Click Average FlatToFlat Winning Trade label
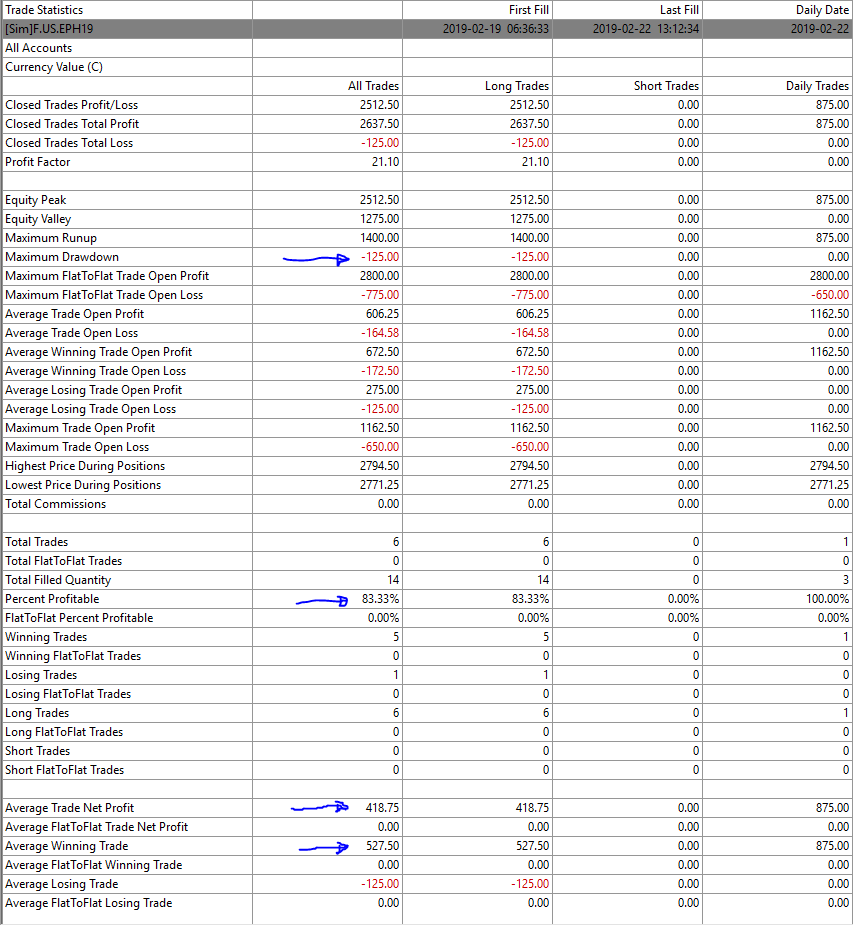The height and width of the screenshot is (926, 853). tap(93, 865)
